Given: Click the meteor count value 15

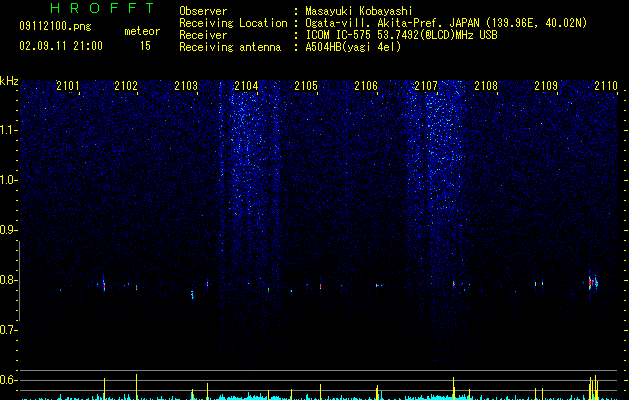Looking at the screenshot, I should tap(145, 46).
